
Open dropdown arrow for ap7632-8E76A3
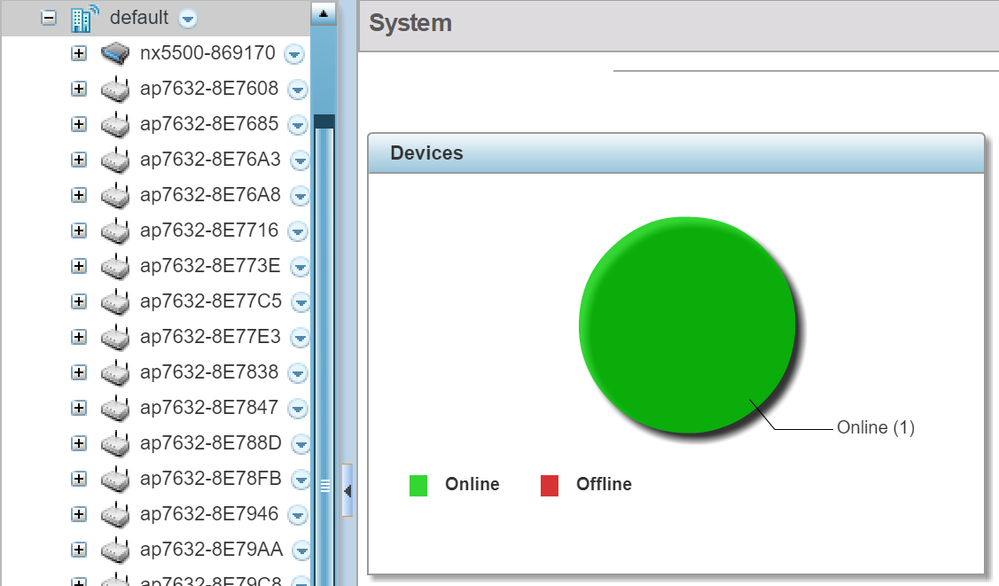[299, 161]
